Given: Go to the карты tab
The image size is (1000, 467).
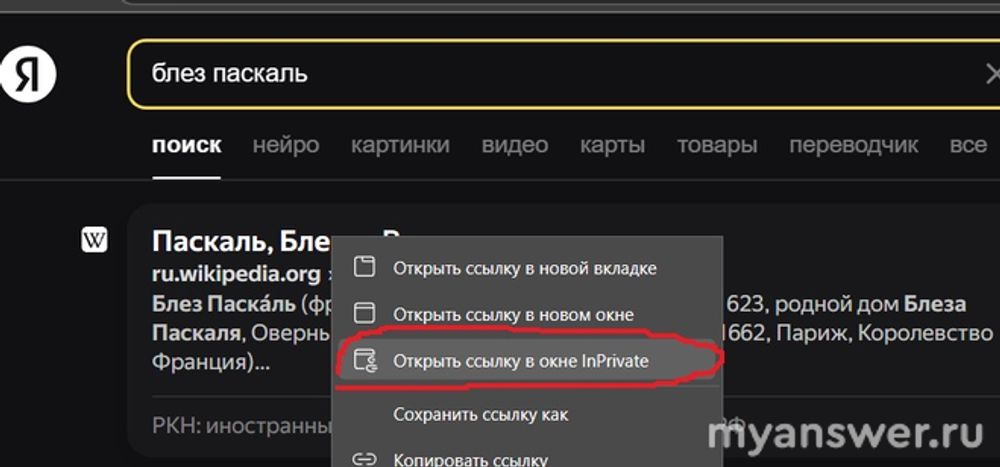Looking at the screenshot, I should tap(612, 145).
